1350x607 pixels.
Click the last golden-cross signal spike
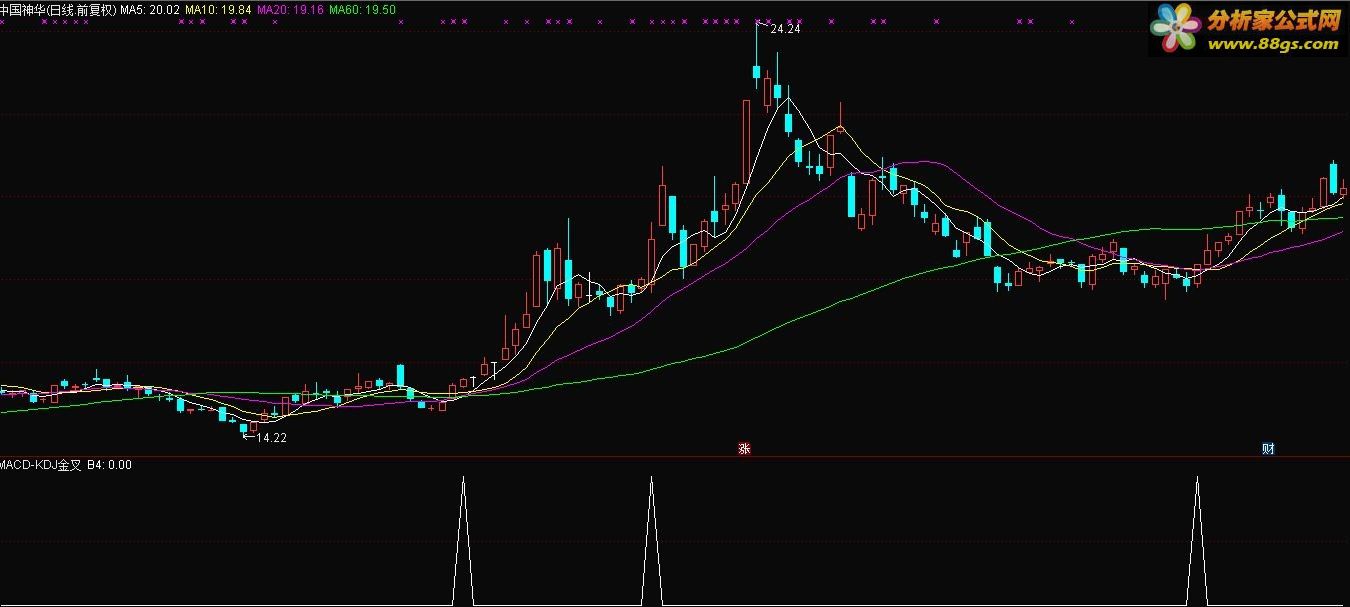tap(1197, 541)
